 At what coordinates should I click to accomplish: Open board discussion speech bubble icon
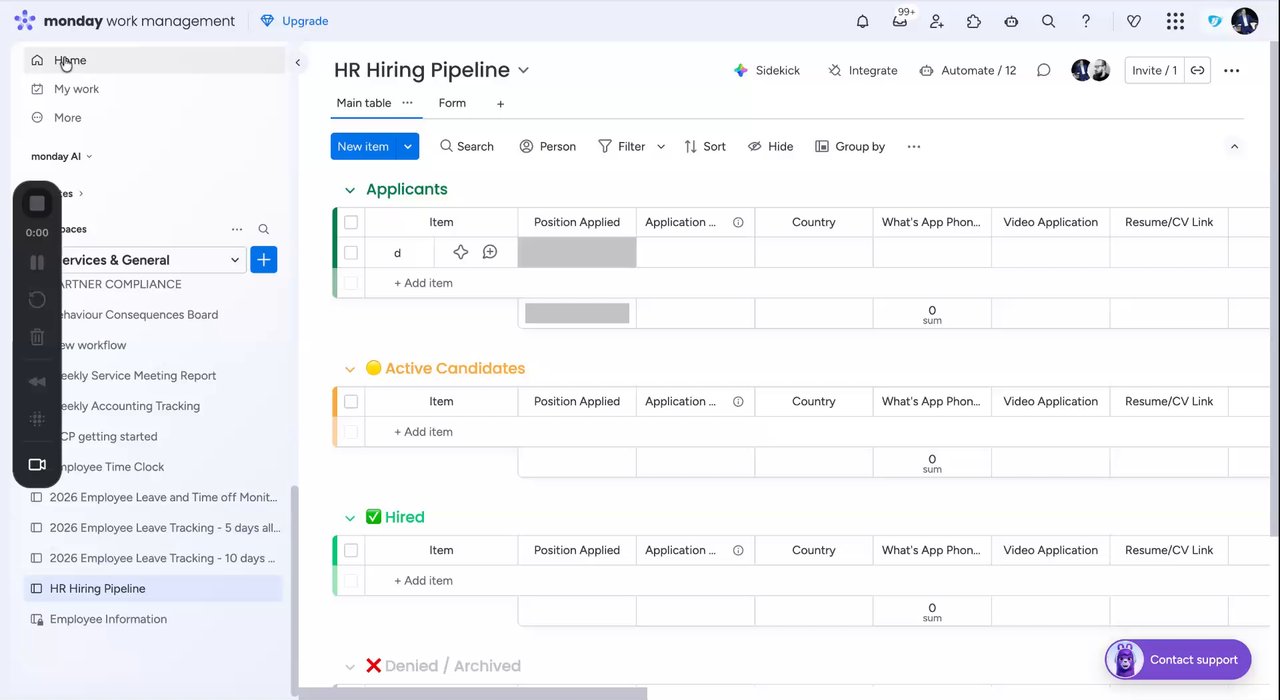pos(1043,70)
